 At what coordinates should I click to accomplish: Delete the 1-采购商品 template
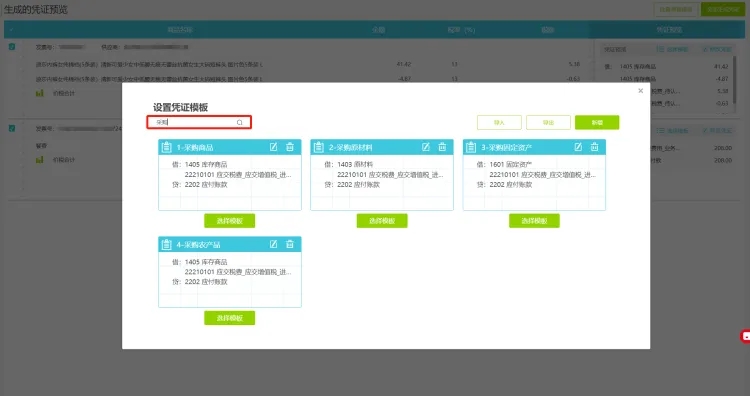point(290,147)
